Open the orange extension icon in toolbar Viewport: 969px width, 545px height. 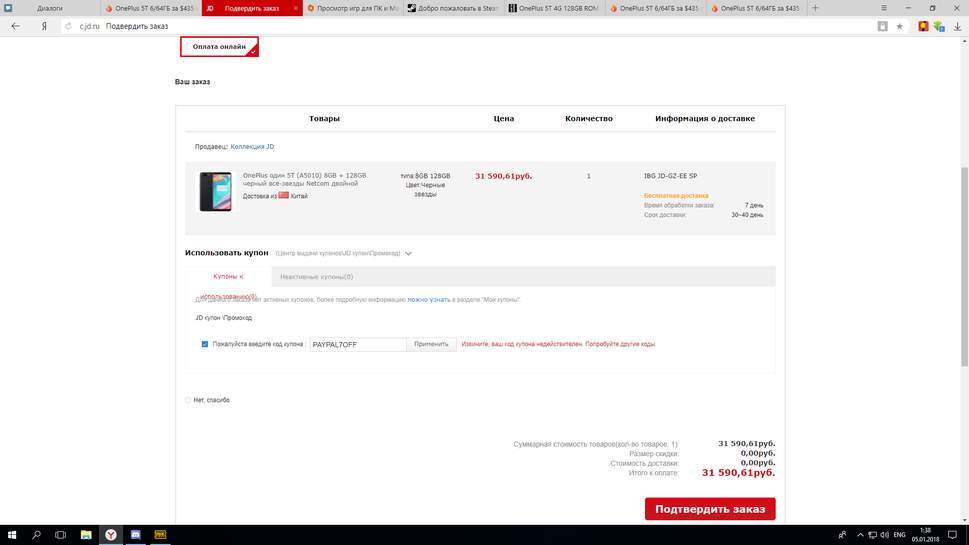pos(923,26)
